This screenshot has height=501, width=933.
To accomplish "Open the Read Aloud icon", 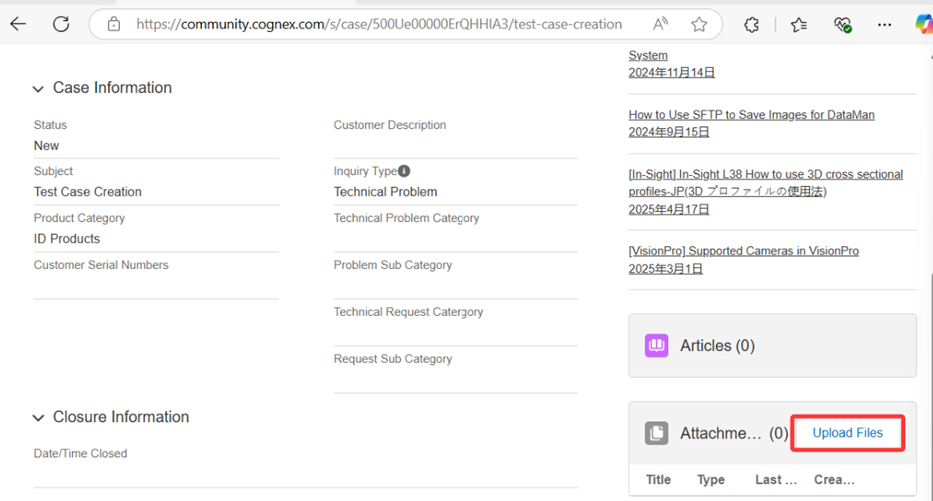I will pyautogui.click(x=660, y=24).
